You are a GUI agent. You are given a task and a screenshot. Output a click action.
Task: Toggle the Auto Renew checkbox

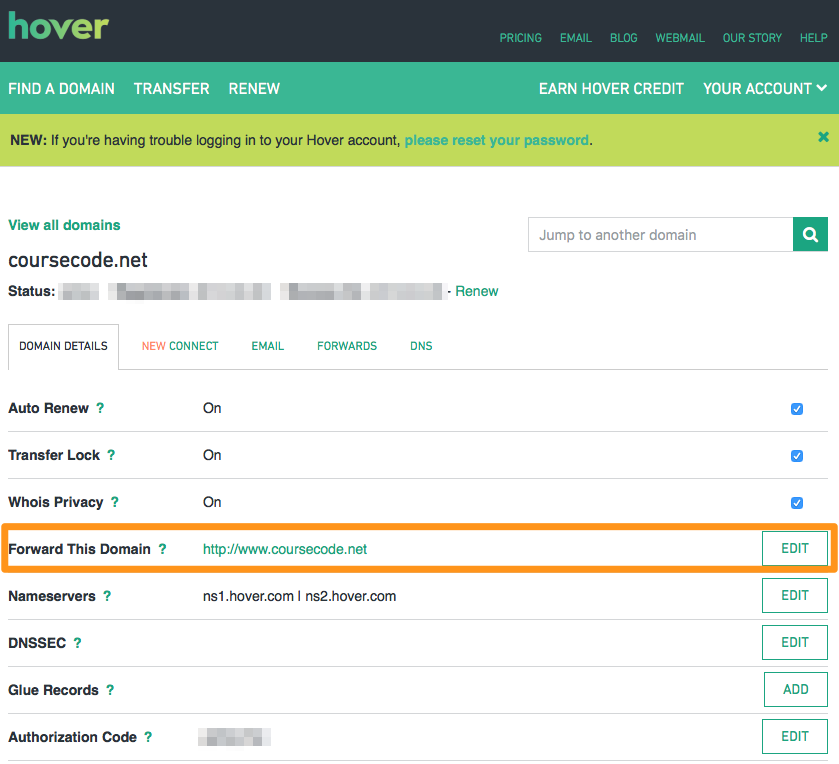point(797,409)
